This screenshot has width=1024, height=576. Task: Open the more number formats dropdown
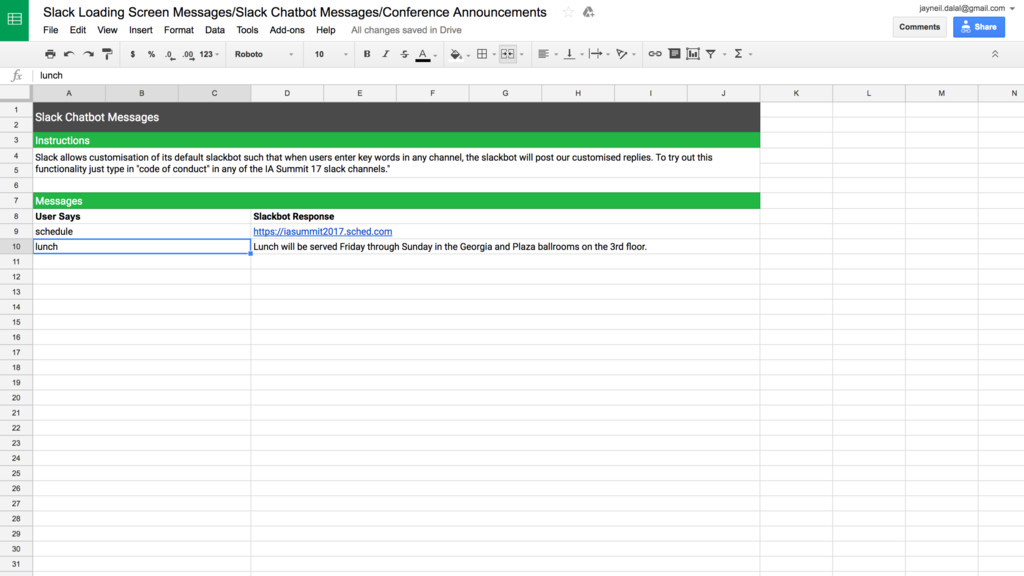[x=210, y=54]
